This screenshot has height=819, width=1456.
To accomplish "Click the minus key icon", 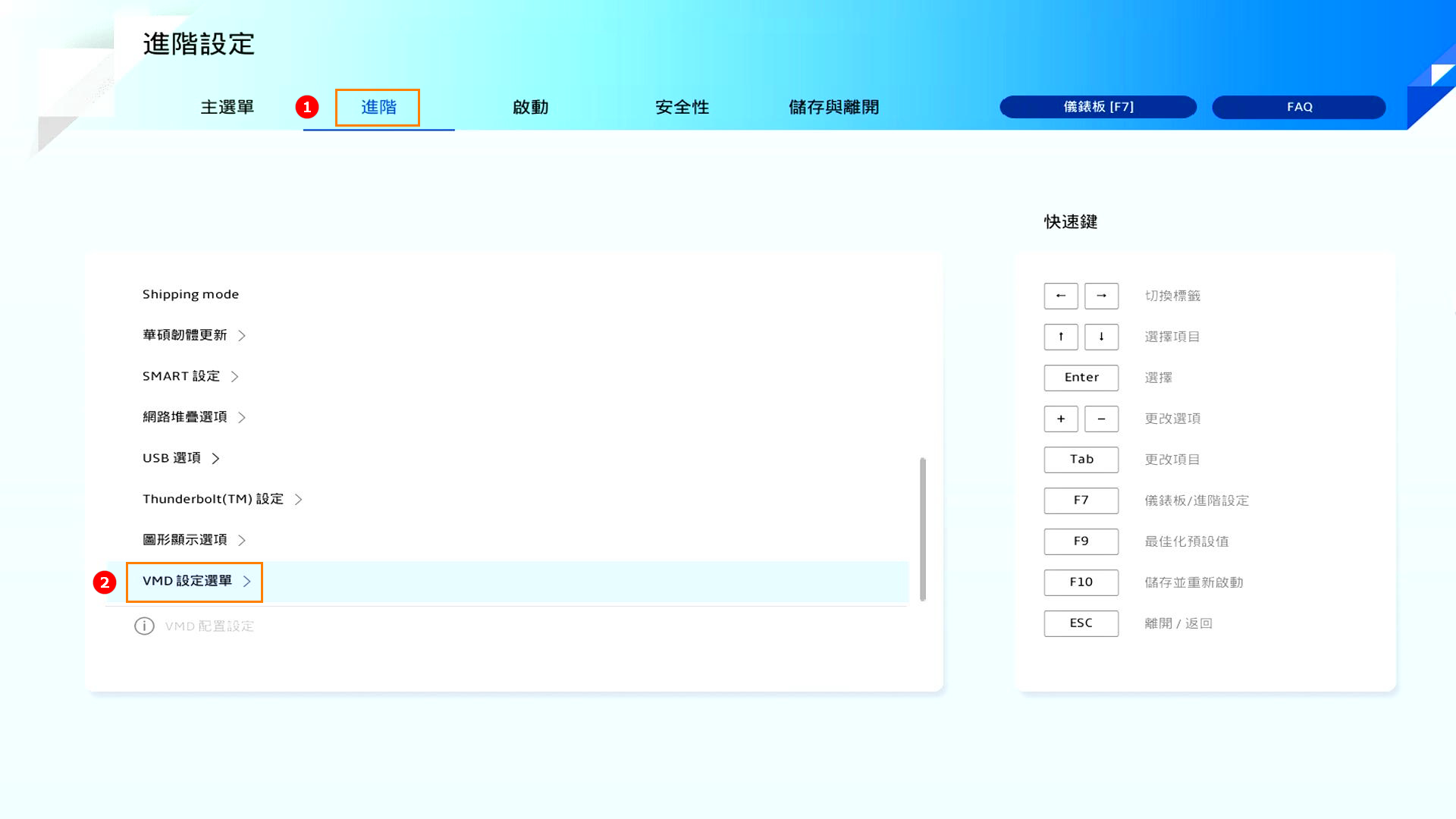I will point(1101,419).
